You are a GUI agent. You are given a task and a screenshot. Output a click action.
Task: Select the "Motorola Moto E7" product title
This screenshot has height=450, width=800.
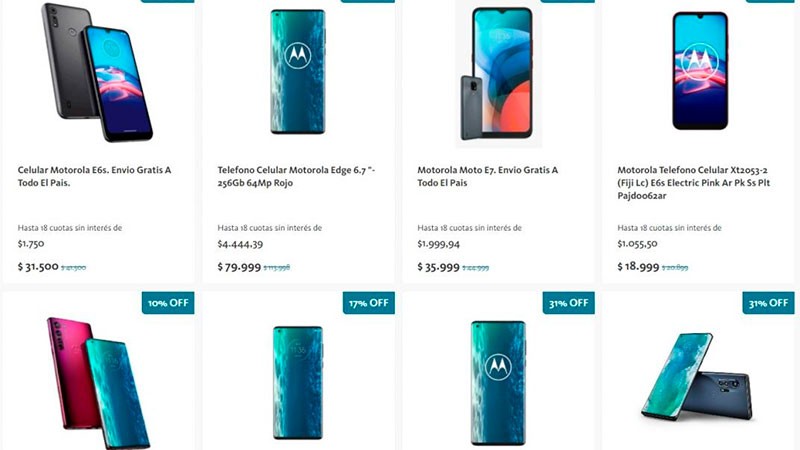click(x=487, y=177)
